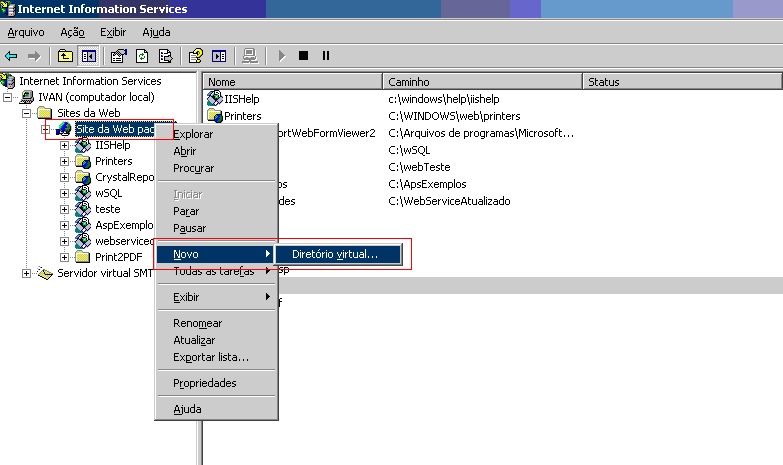This screenshot has height=465, width=783.
Task: Choose Propriedades from the context menu
Action: pos(204,383)
